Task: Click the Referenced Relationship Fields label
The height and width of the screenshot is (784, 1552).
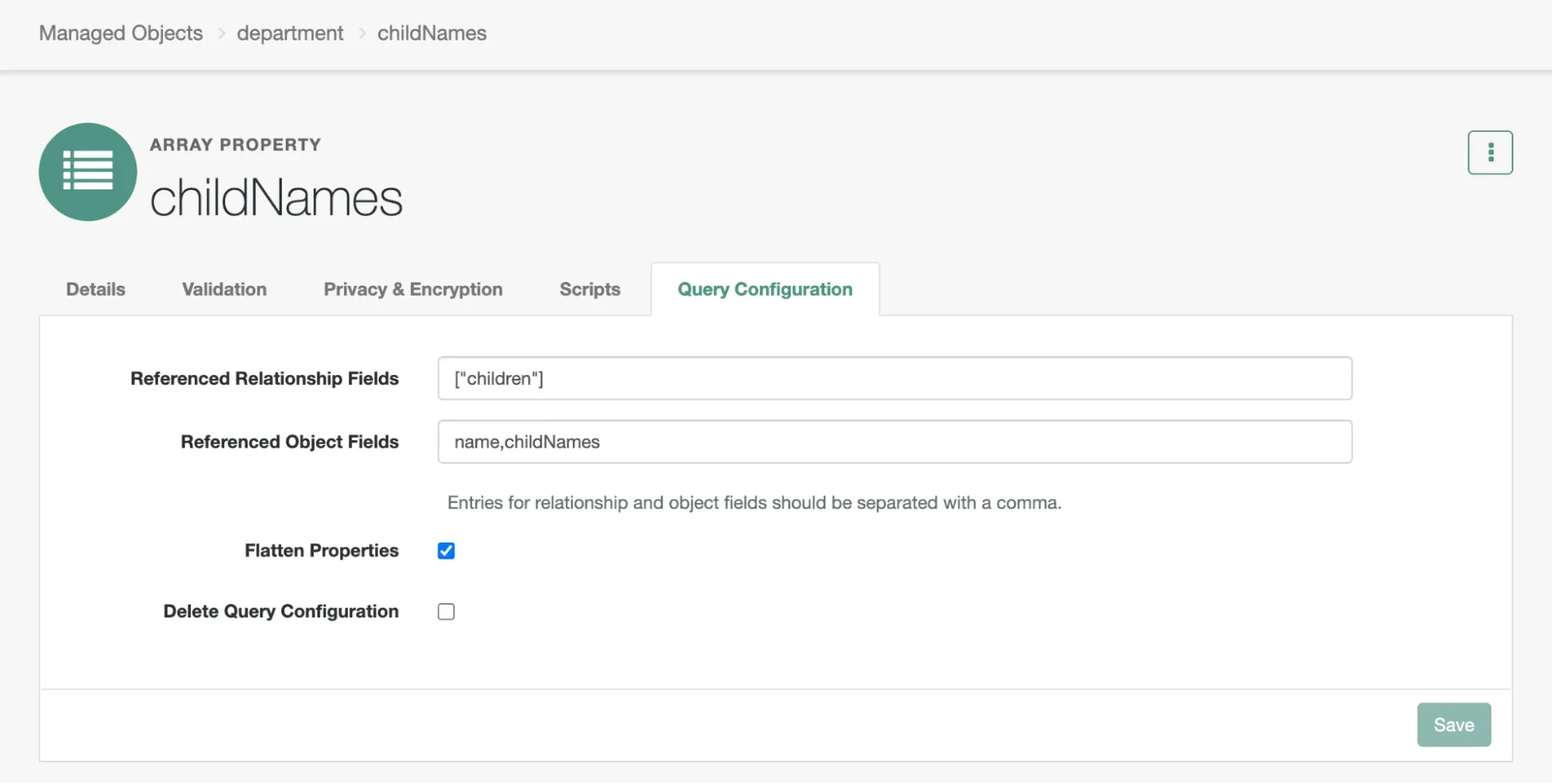Action: (x=265, y=378)
